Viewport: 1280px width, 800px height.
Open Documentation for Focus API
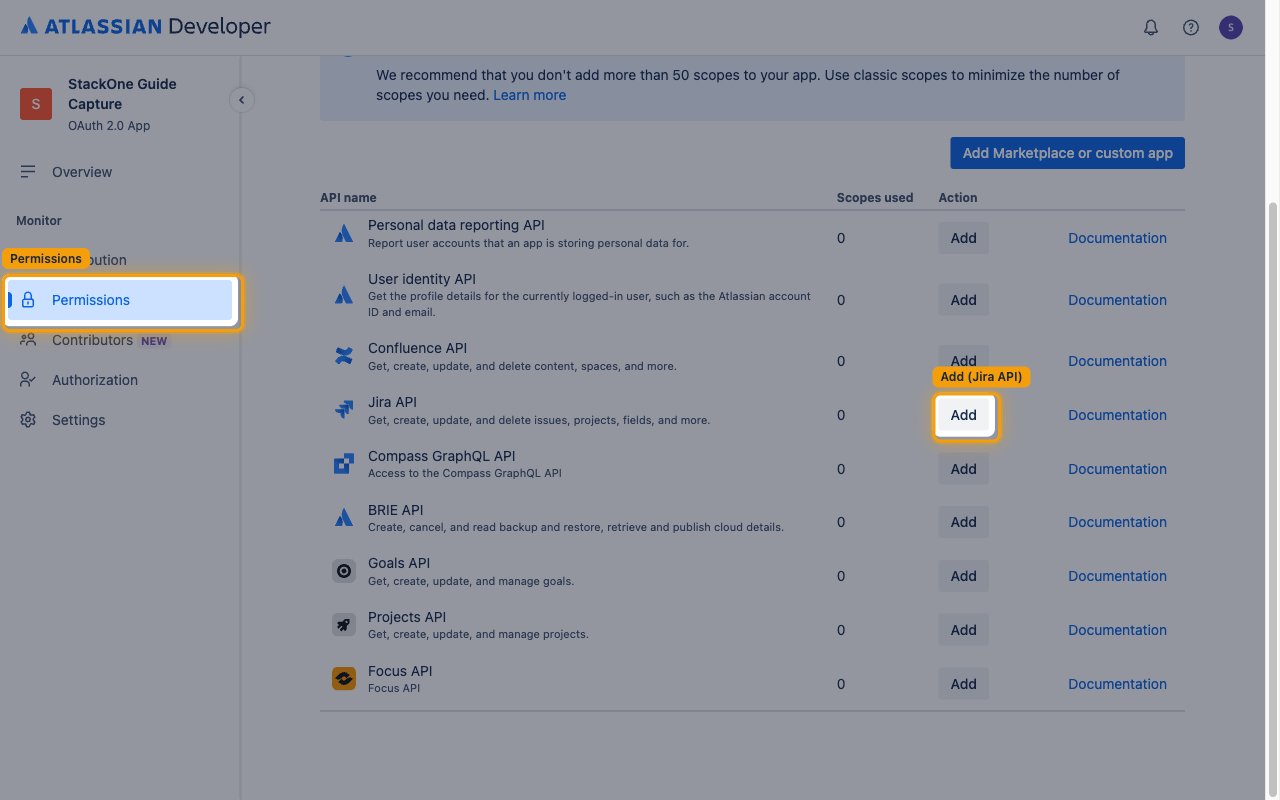point(1117,684)
